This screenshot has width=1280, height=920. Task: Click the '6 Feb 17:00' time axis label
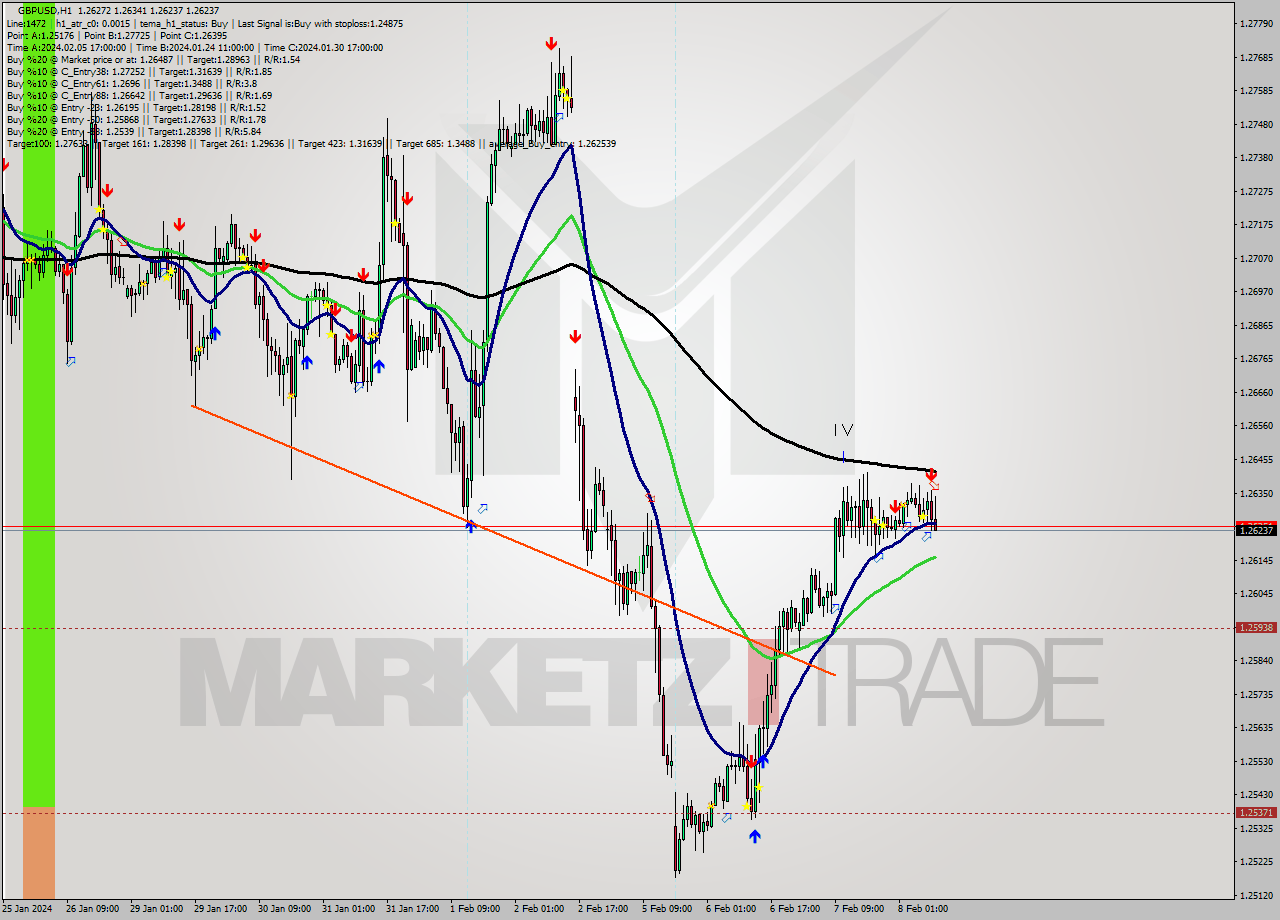coord(795,909)
